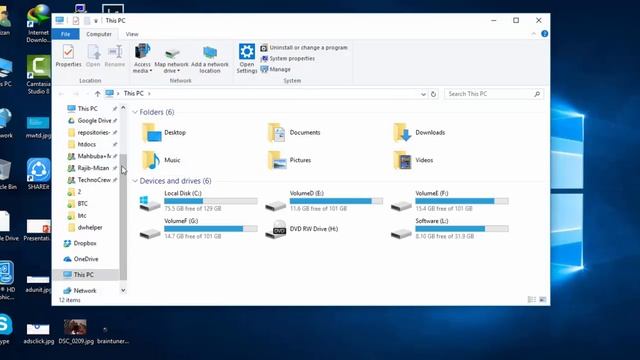The width and height of the screenshot is (640, 360).
Task: Select Network in navigation pane
Action: tap(84, 291)
